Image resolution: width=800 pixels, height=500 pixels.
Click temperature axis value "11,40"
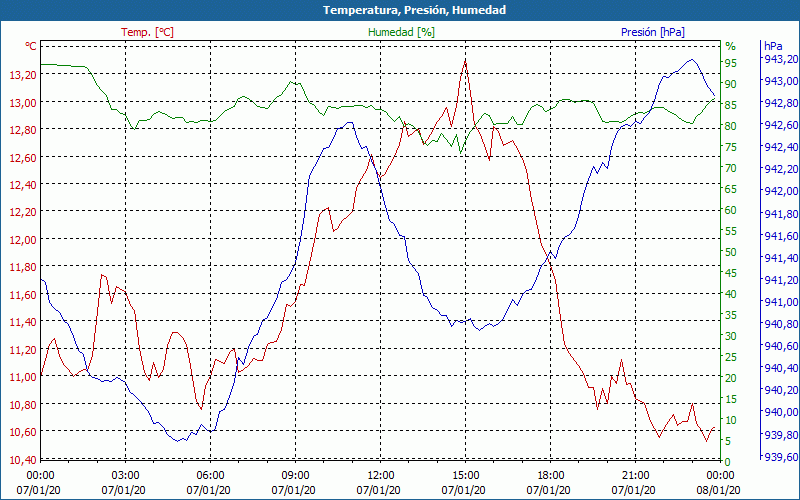point(23,322)
